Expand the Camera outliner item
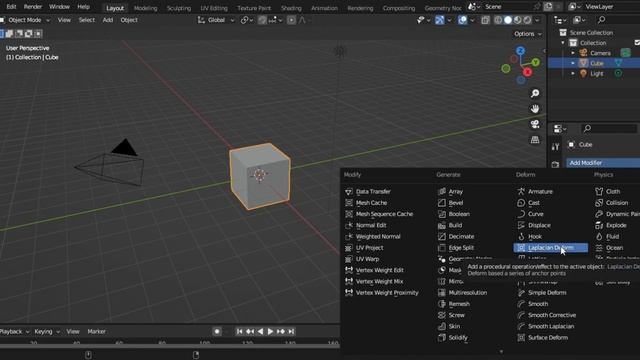Screen dimensions: 640x360 pos(573,53)
